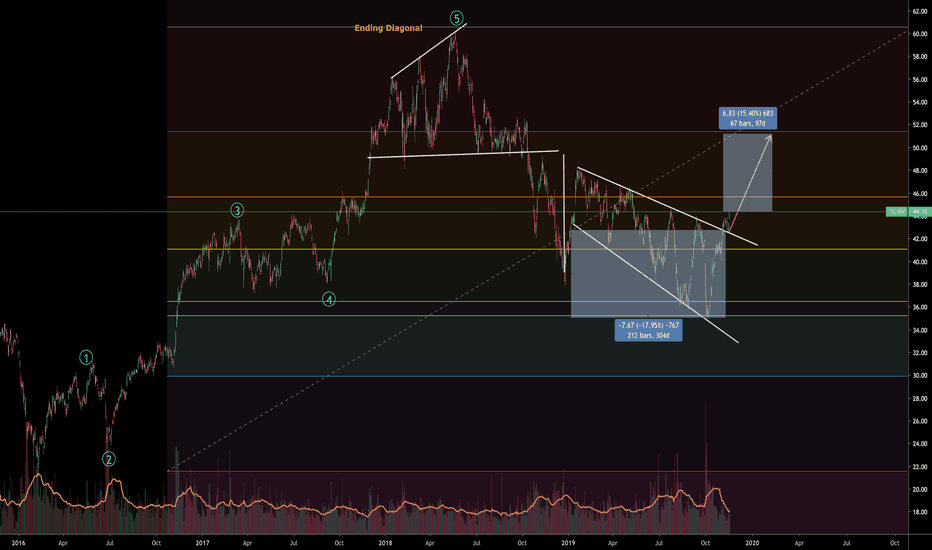932x550 pixels.
Task: Select the circled wave 1 label
Action: [x=86, y=357]
